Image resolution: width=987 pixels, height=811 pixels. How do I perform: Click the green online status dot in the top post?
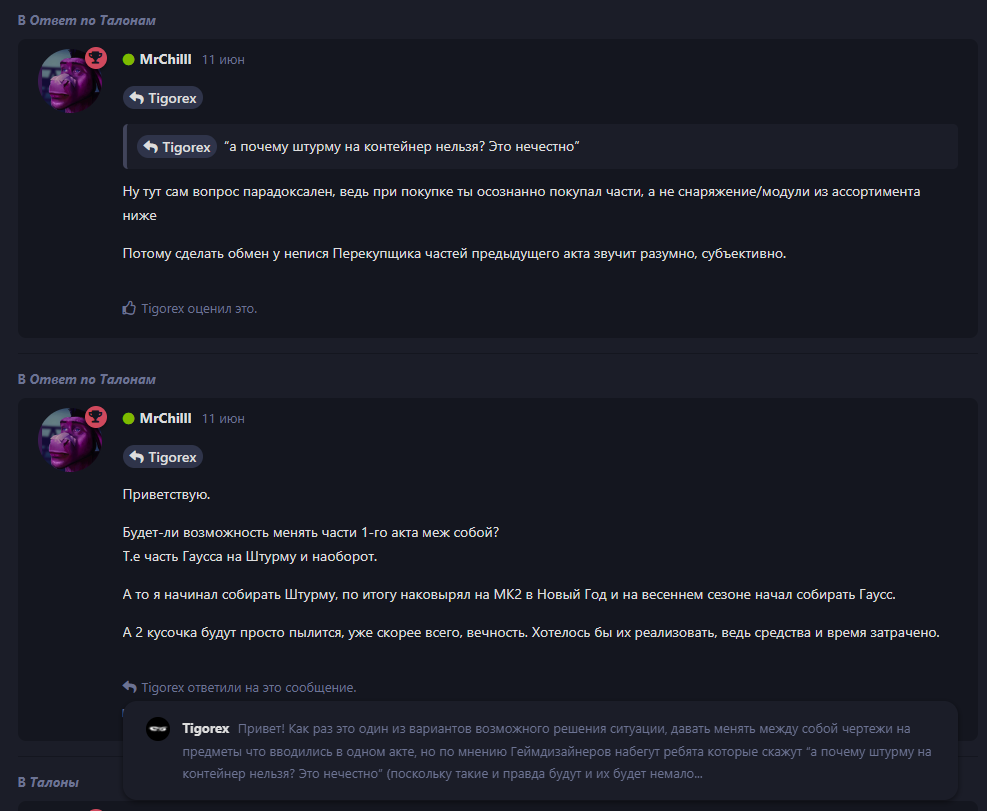pyautogui.click(x=128, y=59)
